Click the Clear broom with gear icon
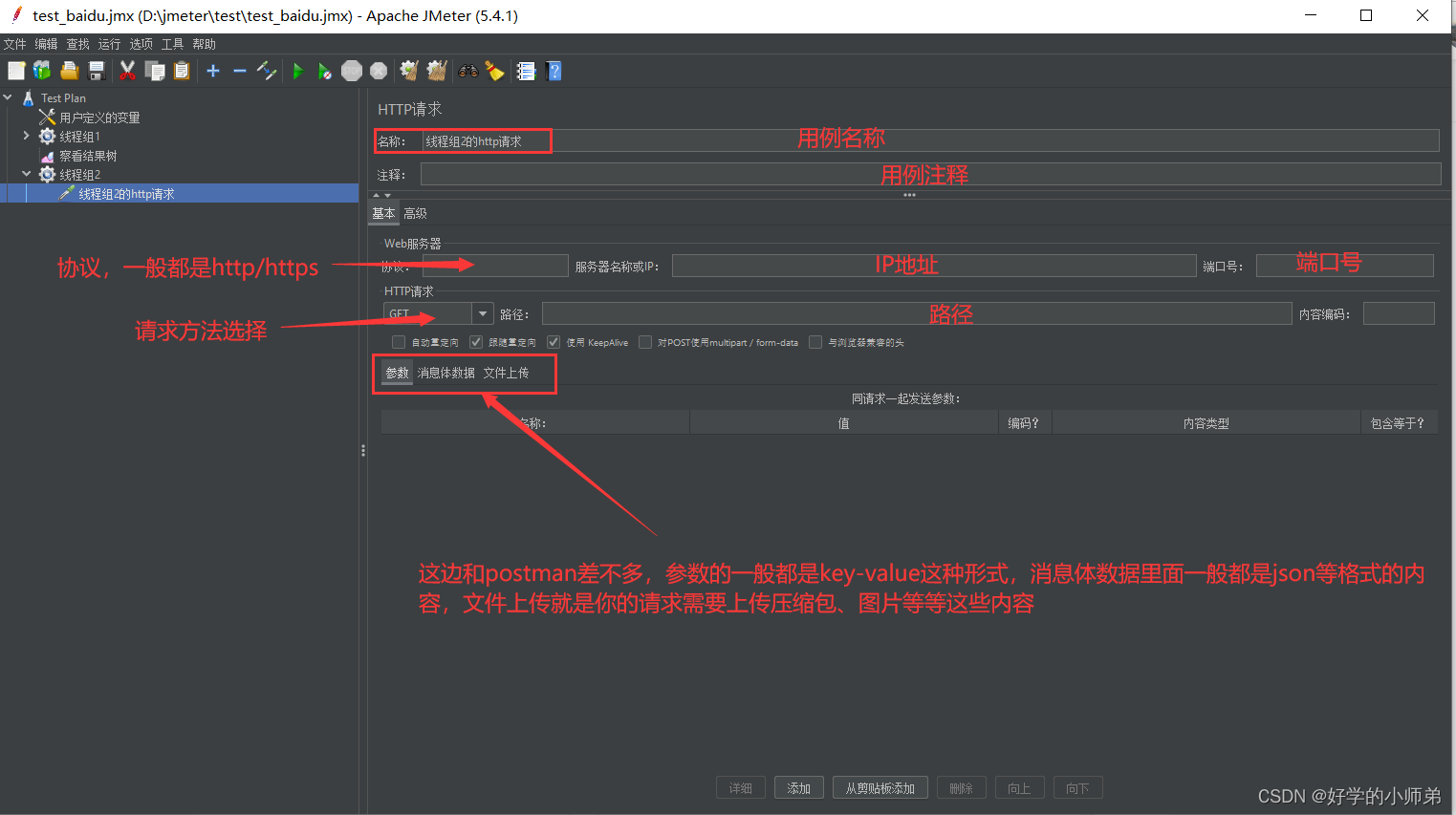The height and width of the screenshot is (815, 1456). (409, 71)
